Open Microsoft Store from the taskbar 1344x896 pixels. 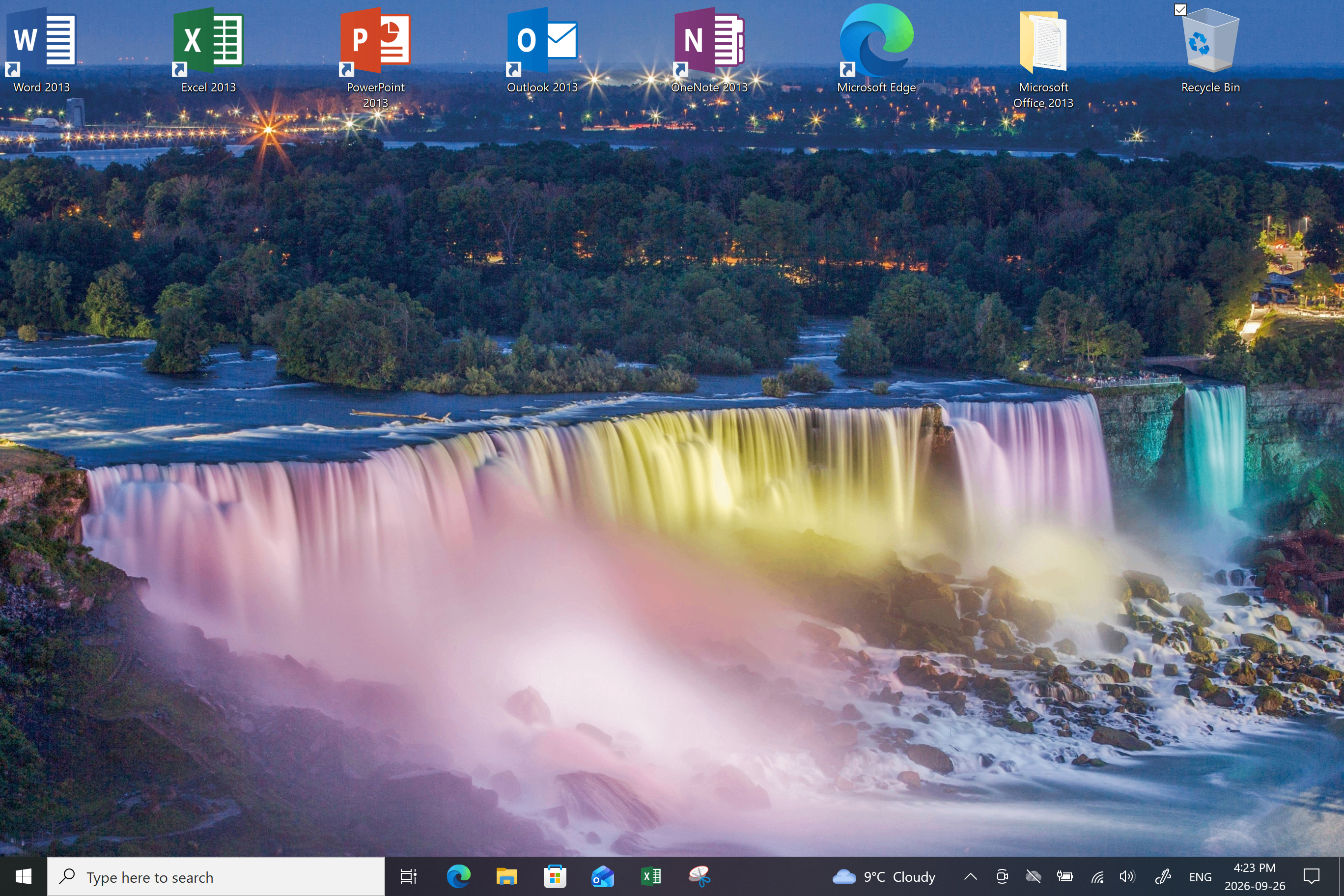coord(554,876)
